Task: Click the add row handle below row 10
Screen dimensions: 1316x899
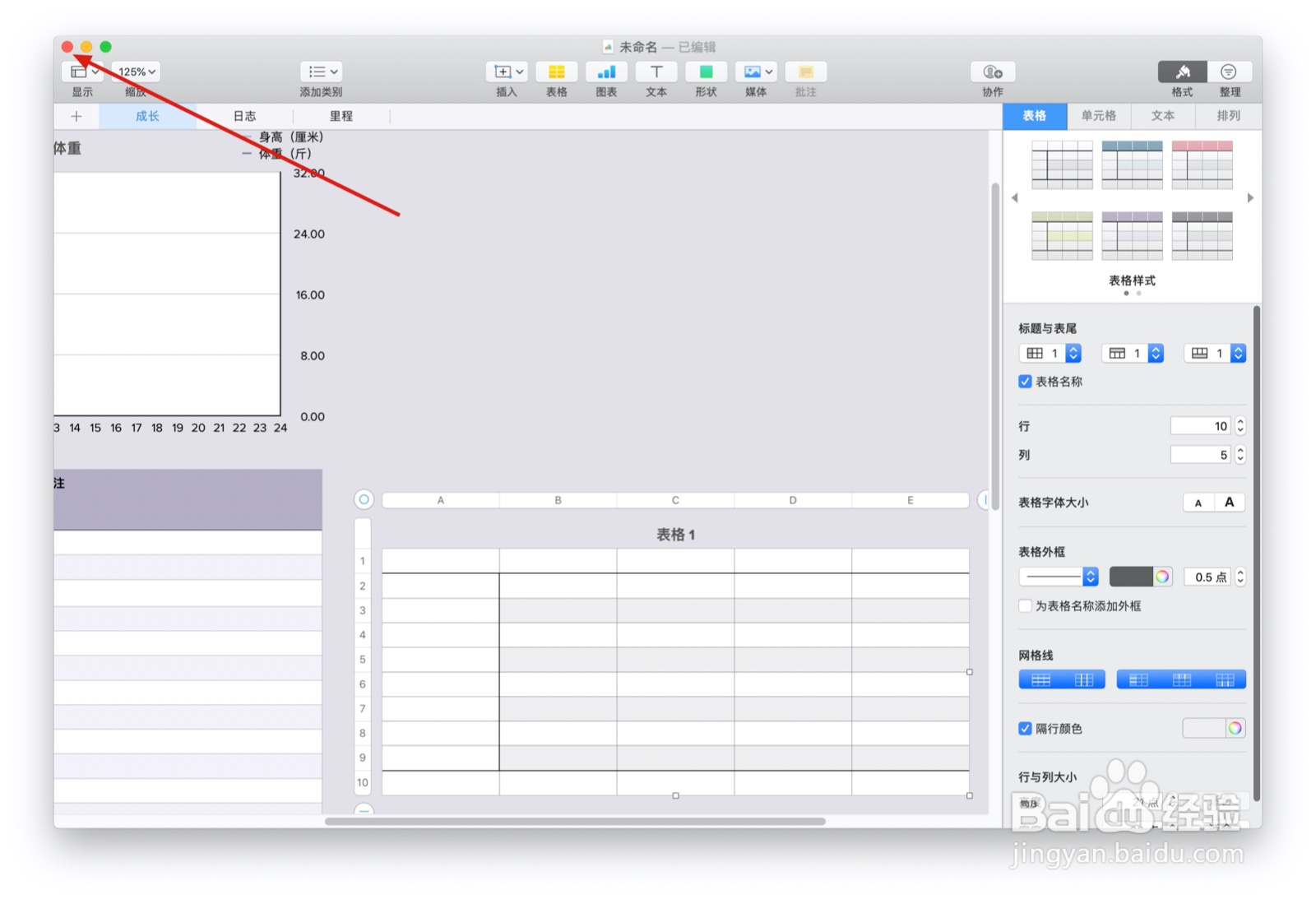Action: pyautogui.click(x=364, y=810)
